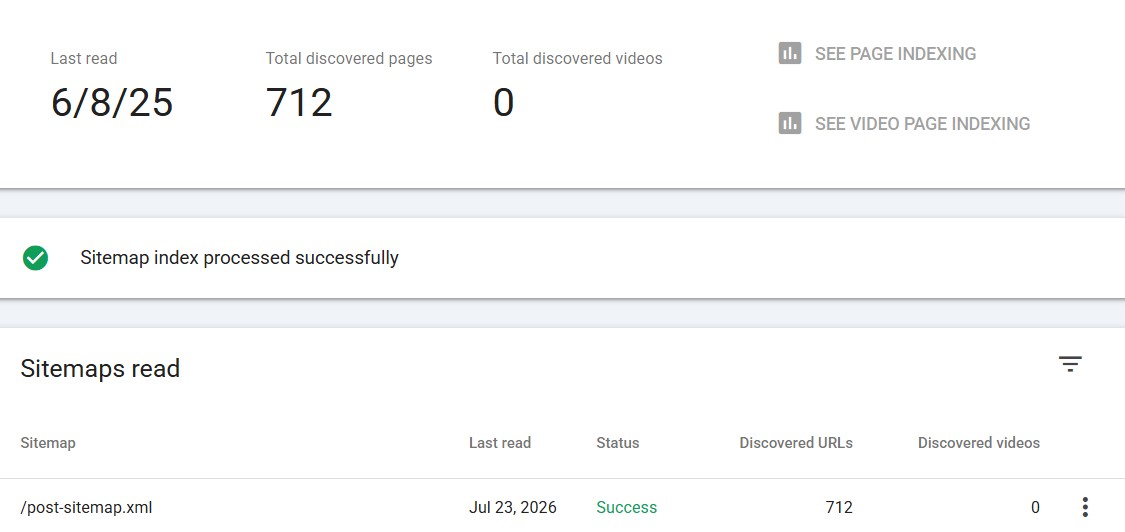
Task: Click the Total discovered pages label
Action: pos(349,59)
